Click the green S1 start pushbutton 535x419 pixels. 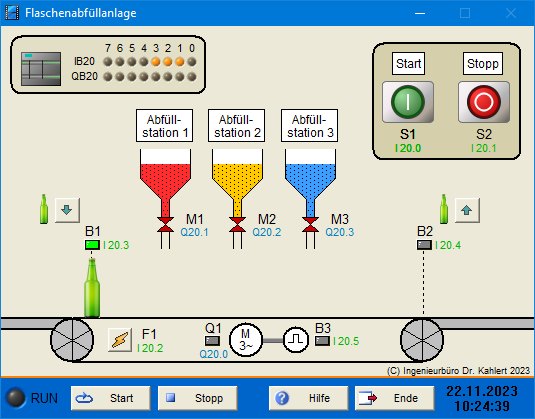[408, 102]
